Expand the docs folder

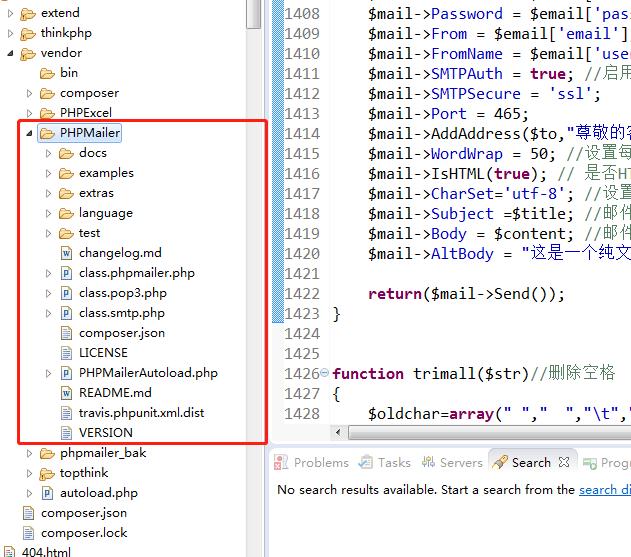coord(49,153)
